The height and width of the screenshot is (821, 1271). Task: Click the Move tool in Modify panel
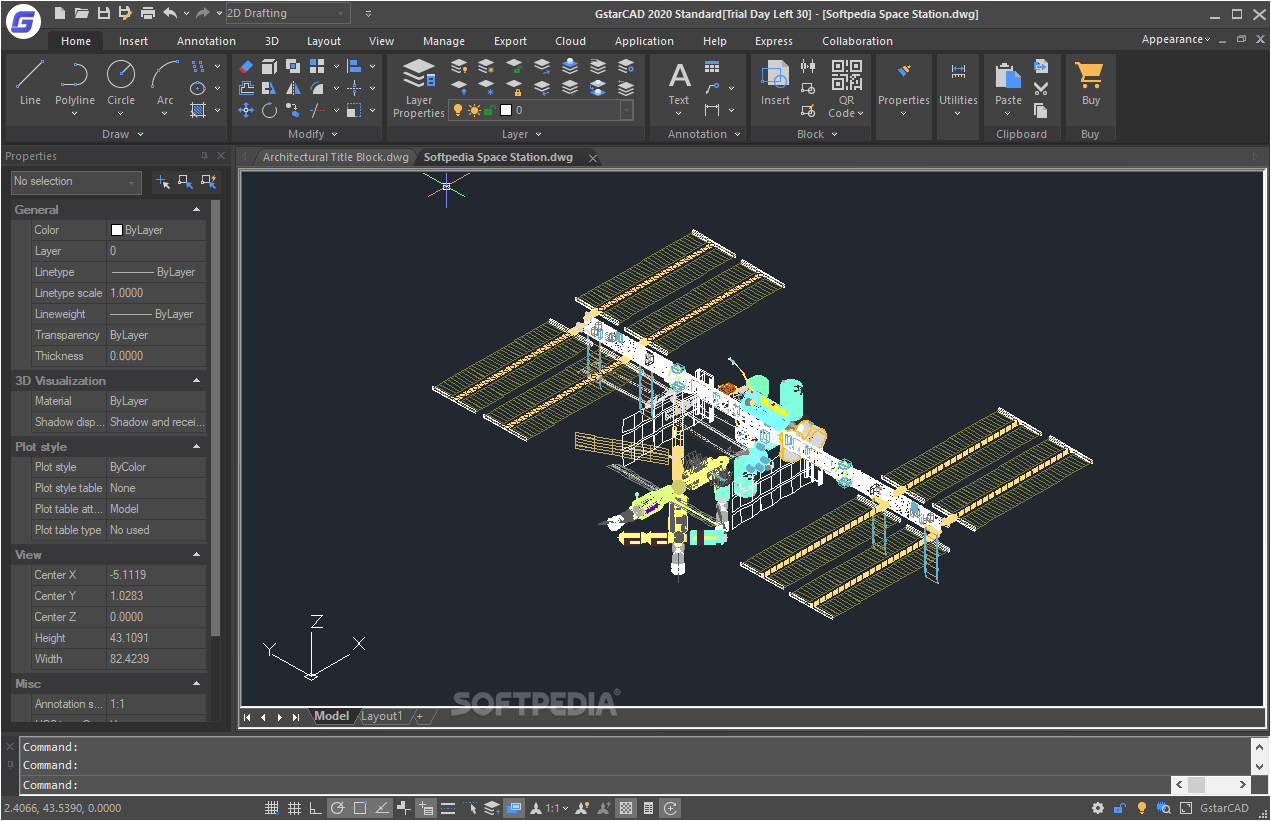click(246, 110)
